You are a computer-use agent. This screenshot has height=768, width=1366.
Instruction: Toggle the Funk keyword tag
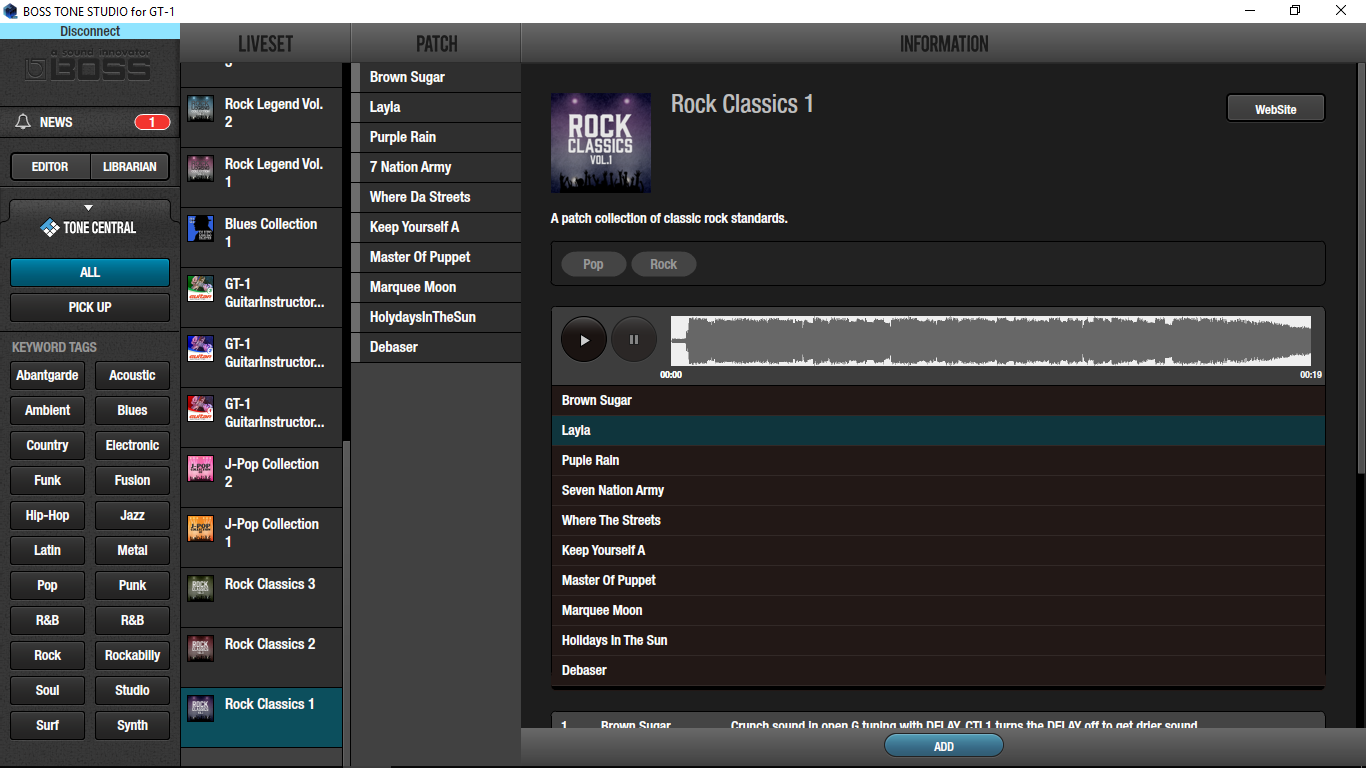coord(47,481)
